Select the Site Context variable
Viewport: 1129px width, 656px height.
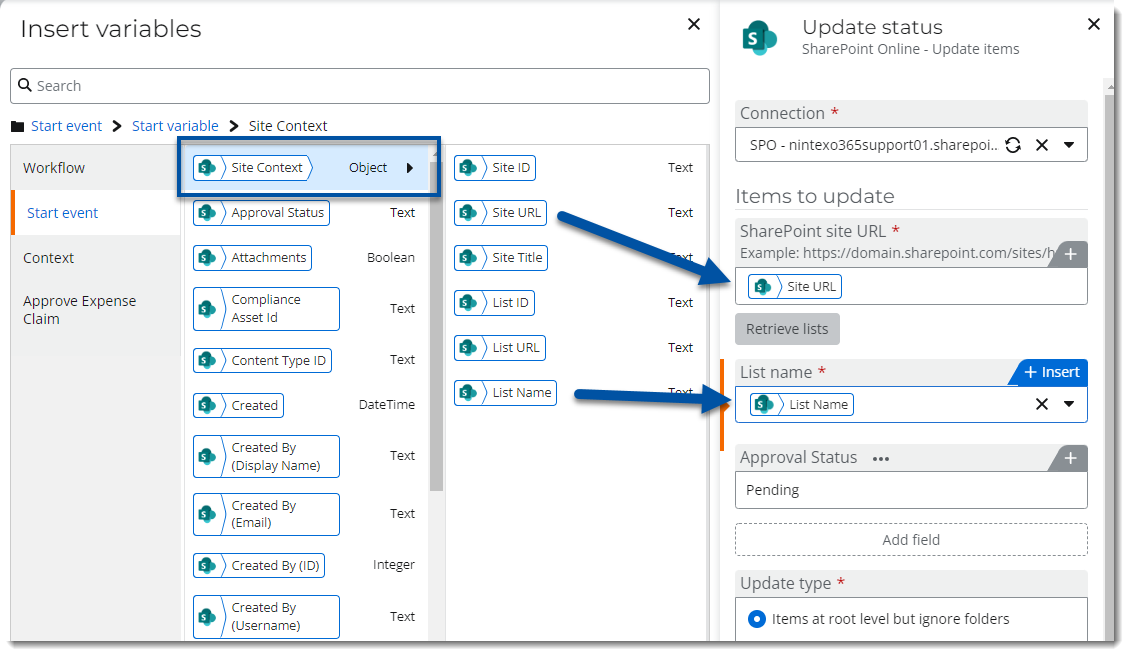(252, 168)
